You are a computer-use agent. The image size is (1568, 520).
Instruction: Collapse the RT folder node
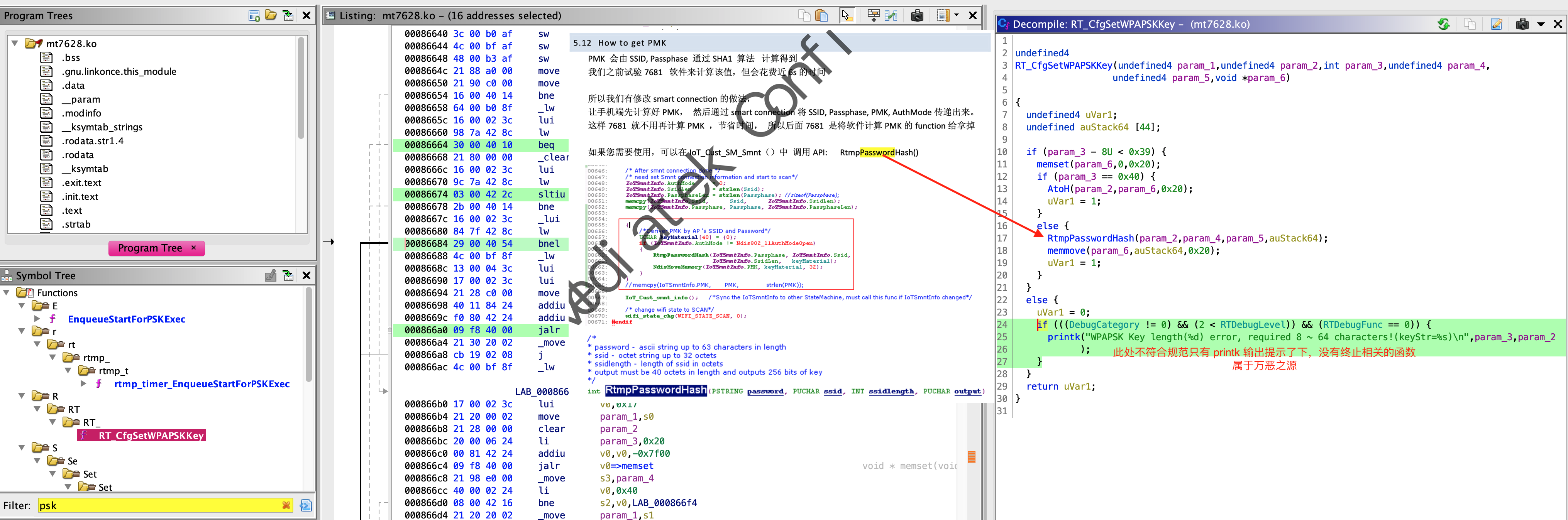(x=37, y=409)
